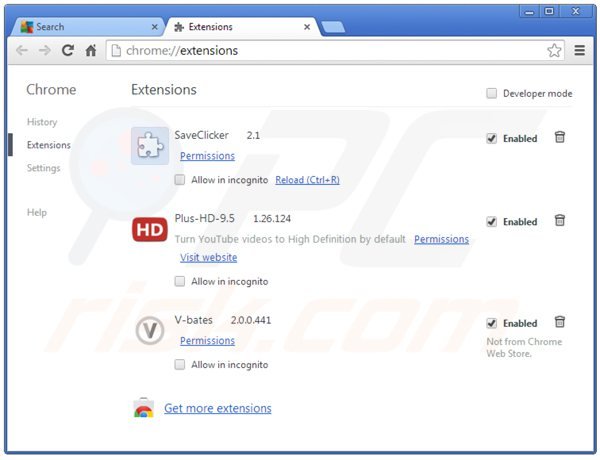The image size is (600, 460).
Task: View V-bates Permissions link
Action: point(207,341)
